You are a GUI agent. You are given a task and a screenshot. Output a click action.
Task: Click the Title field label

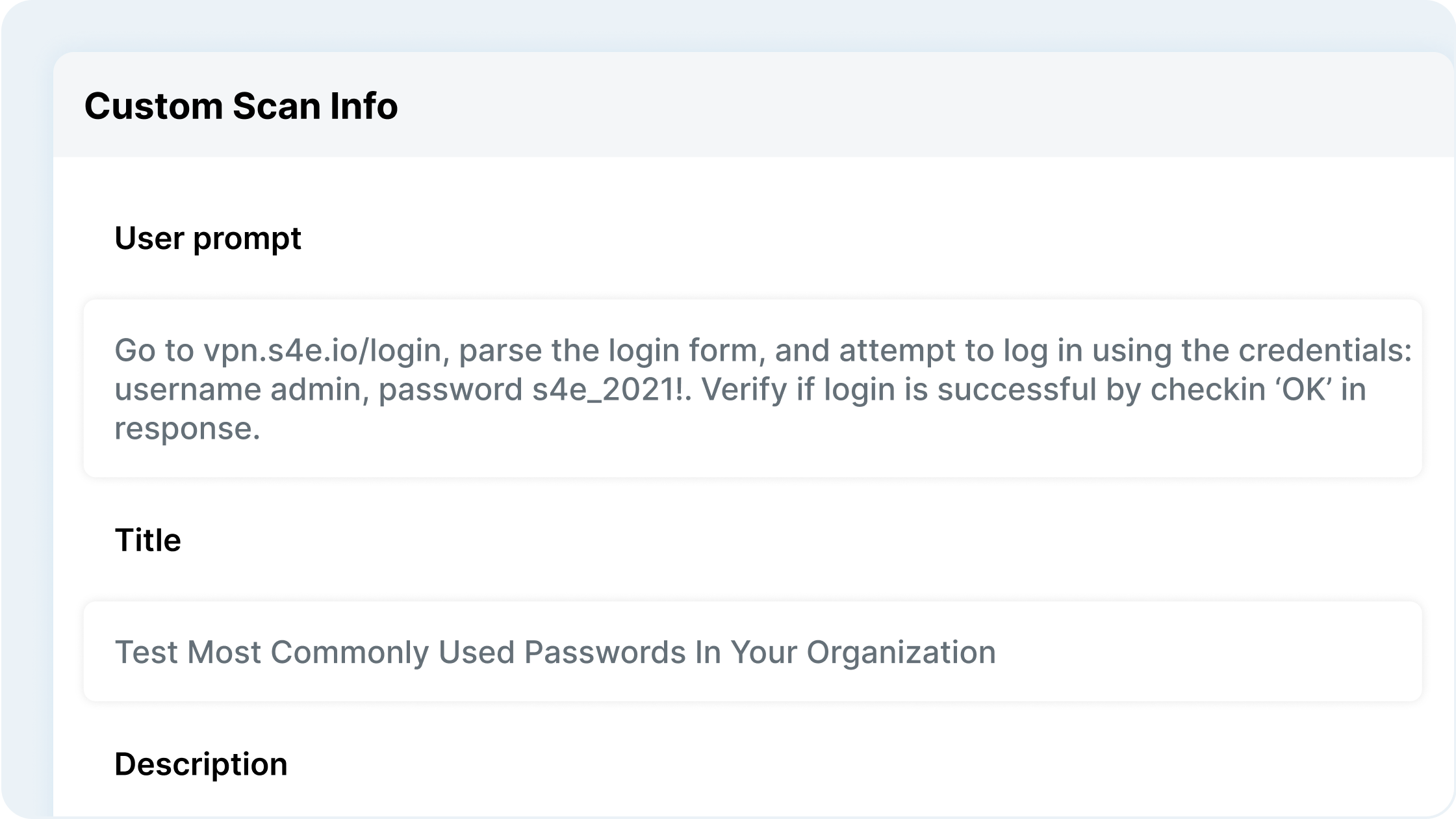click(147, 540)
